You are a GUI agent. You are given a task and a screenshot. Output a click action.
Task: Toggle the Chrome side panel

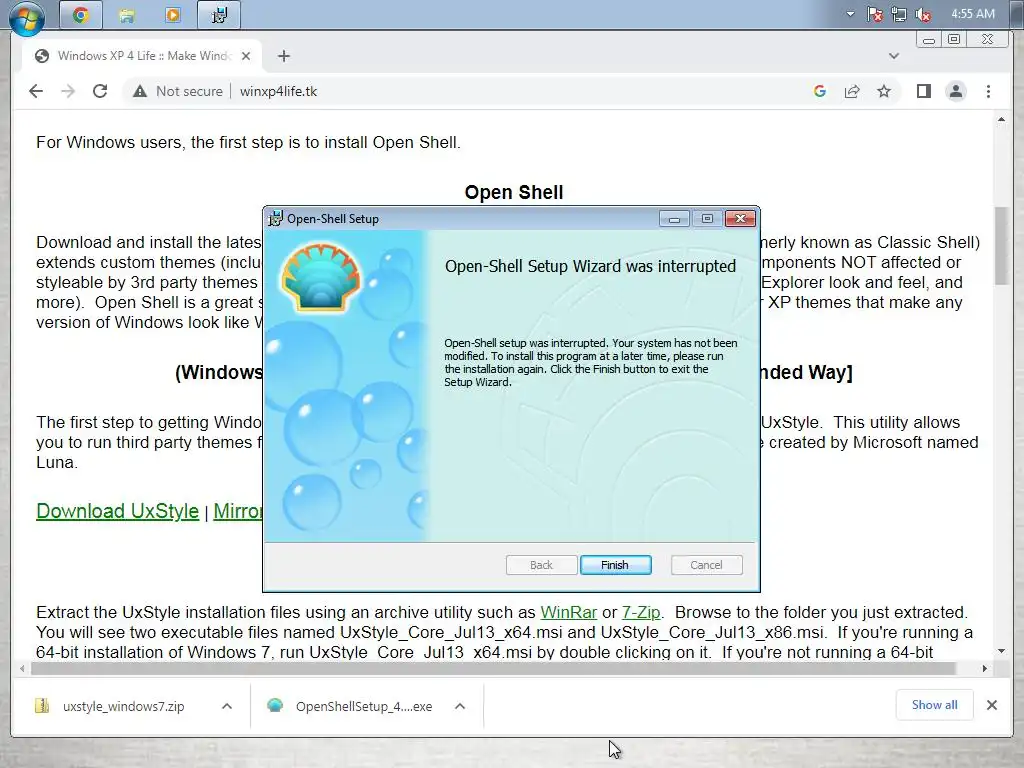point(923,91)
